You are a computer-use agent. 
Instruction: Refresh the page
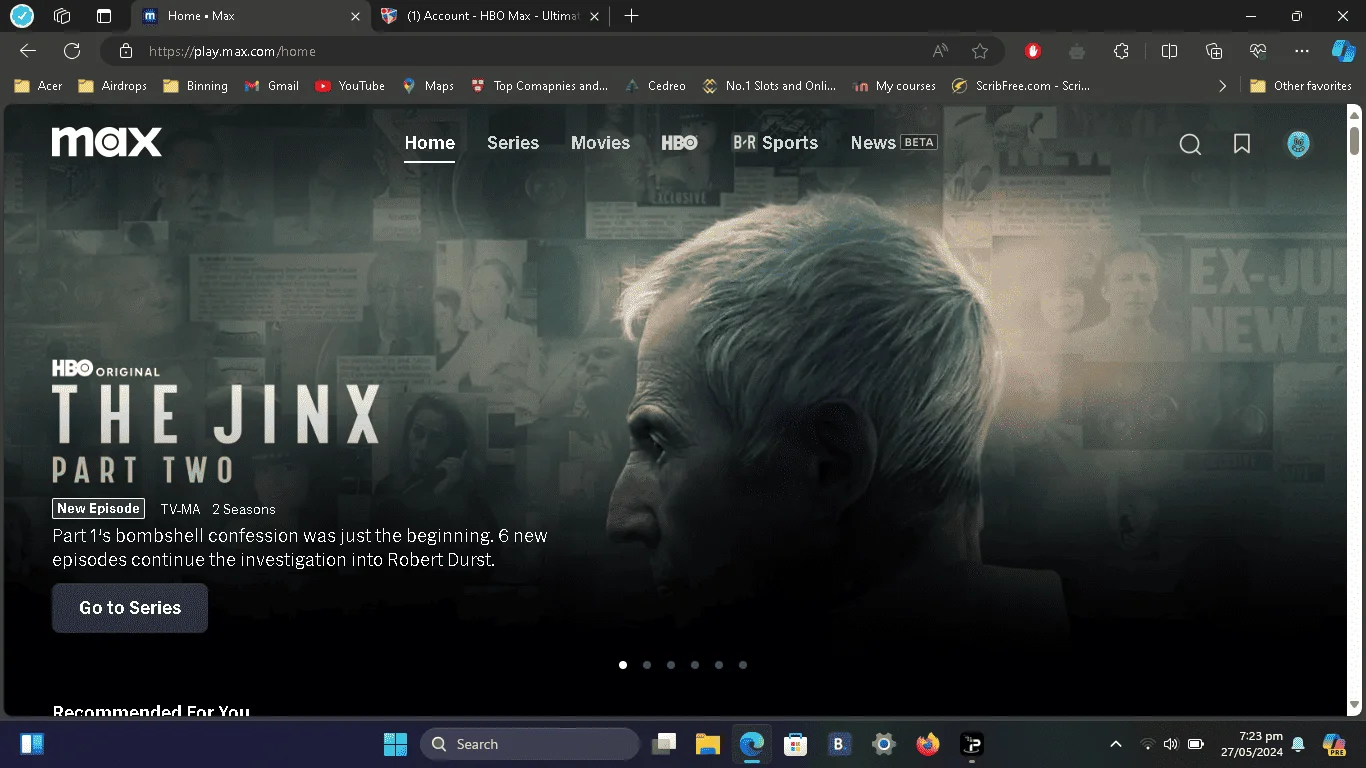click(72, 51)
